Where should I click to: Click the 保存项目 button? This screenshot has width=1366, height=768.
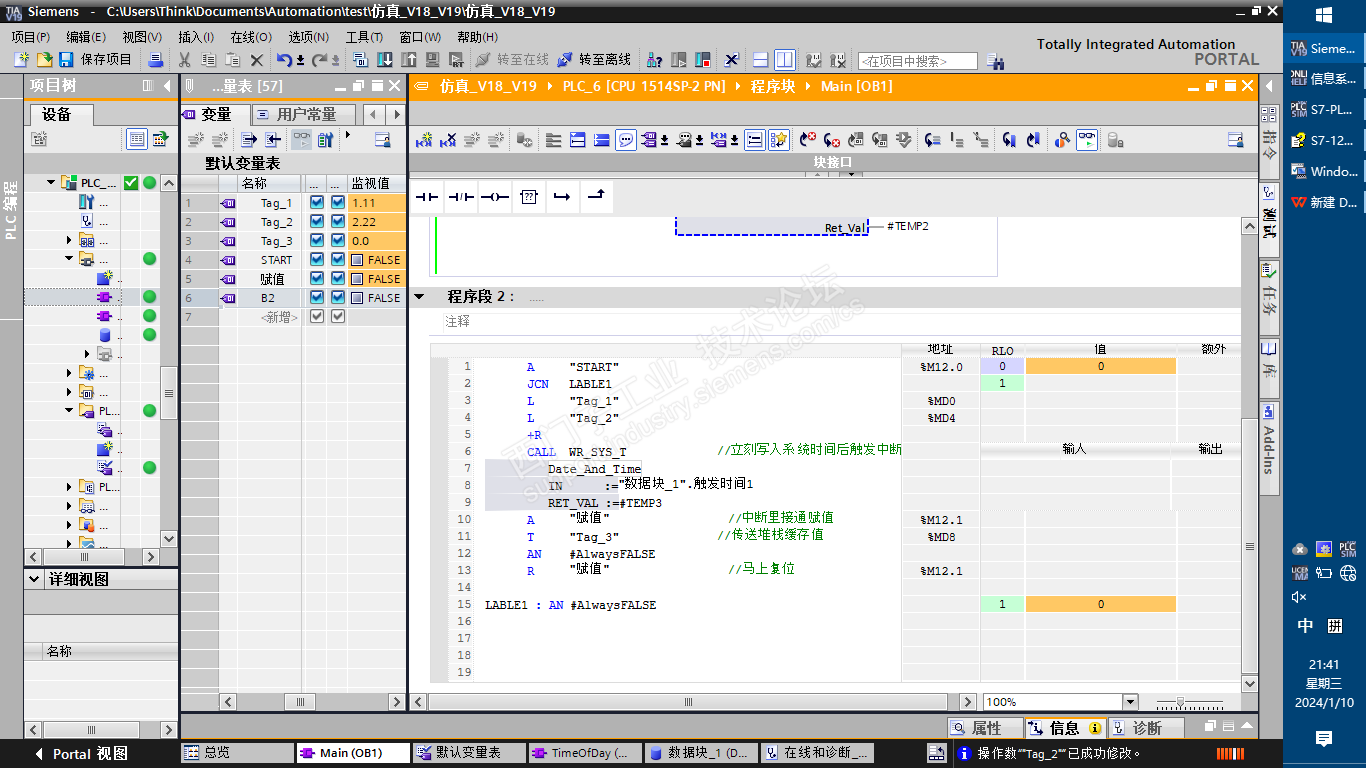pyautogui.click(x=96, y=60)
